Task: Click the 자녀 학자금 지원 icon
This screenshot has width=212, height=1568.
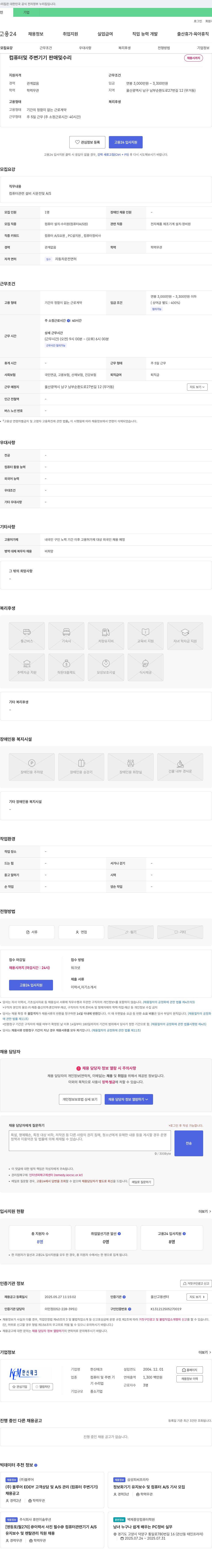Action: (185, 636)
